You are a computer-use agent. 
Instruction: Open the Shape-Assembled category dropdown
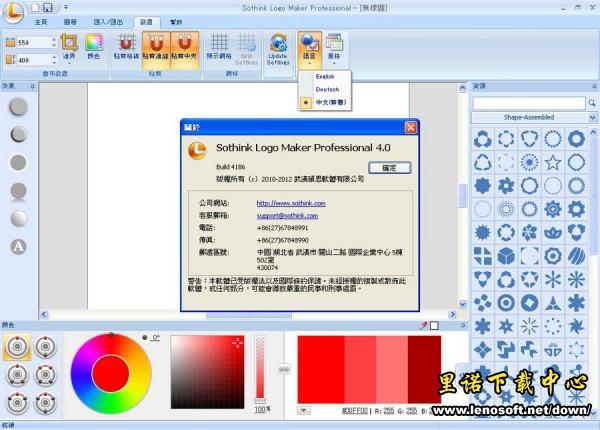(534, 117)
